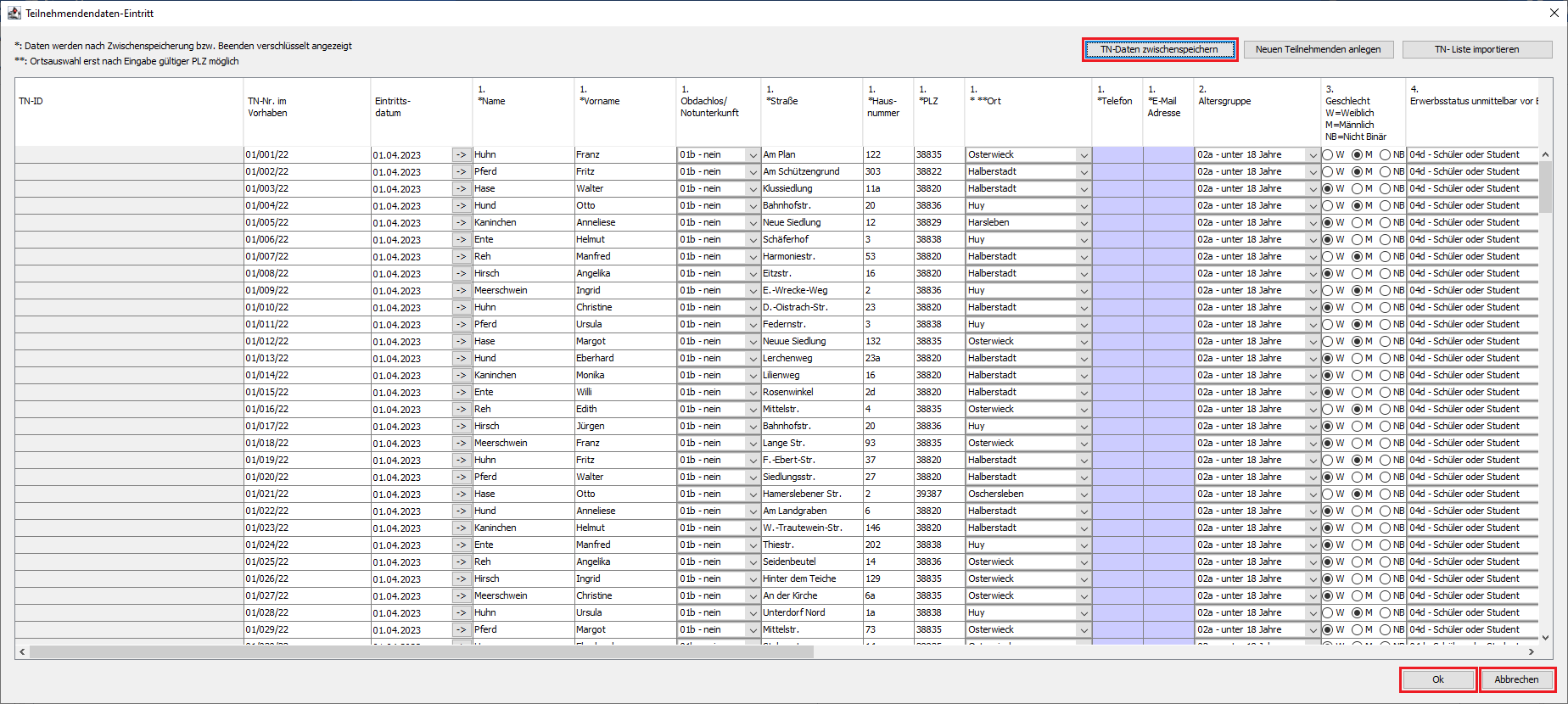
Task: Open Obdachlos dropdown for row 01/025/22
Action: click(753, 562)
